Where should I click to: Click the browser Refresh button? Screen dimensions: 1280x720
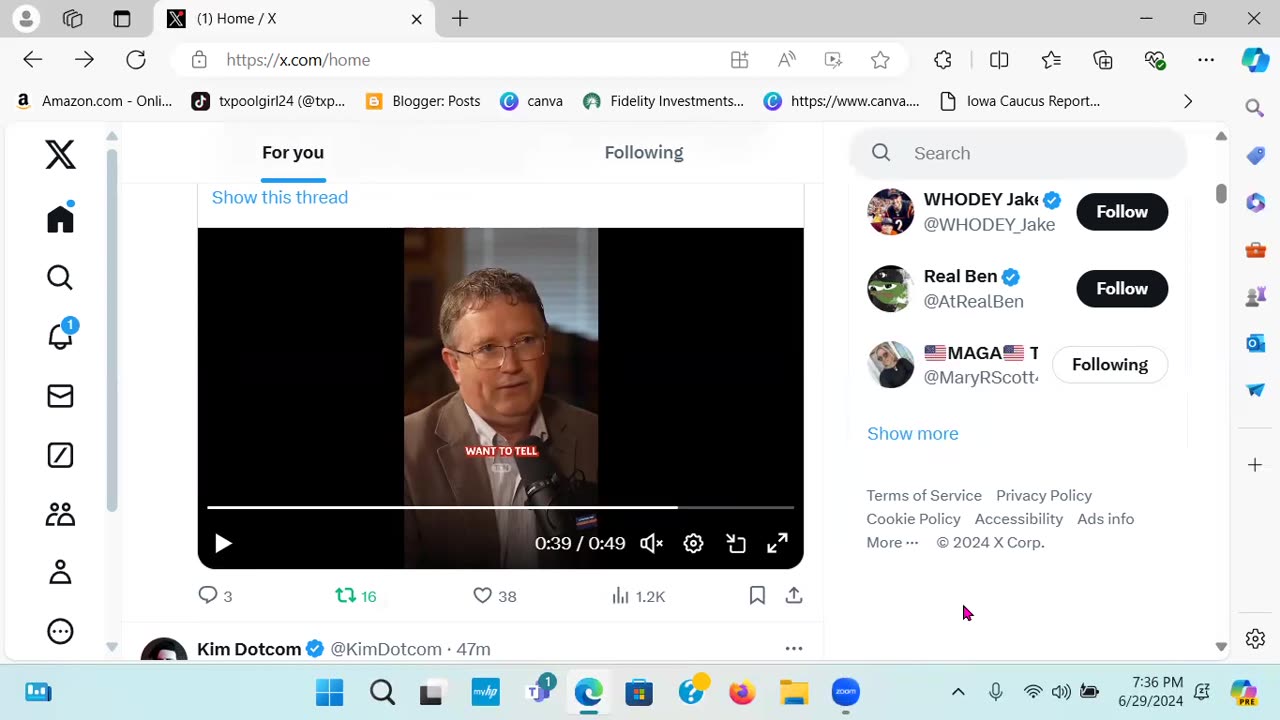pos(136,60)
